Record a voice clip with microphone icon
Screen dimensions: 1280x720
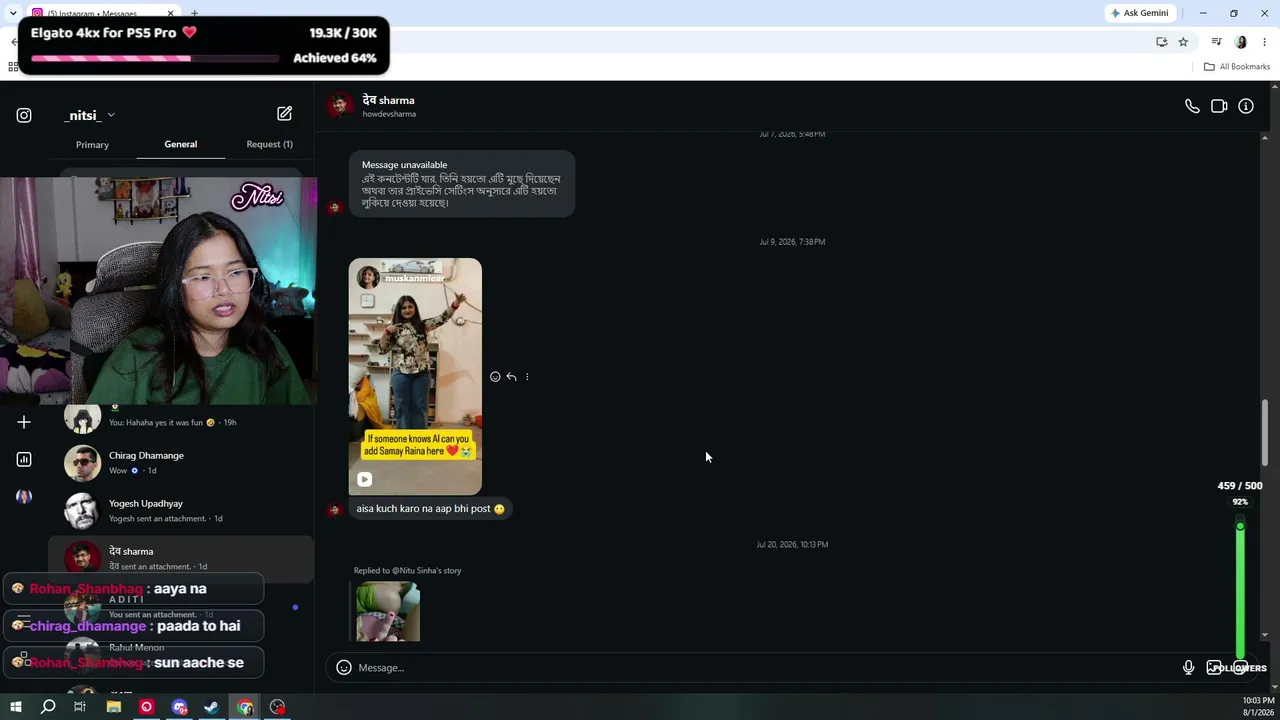[1188, 667]
